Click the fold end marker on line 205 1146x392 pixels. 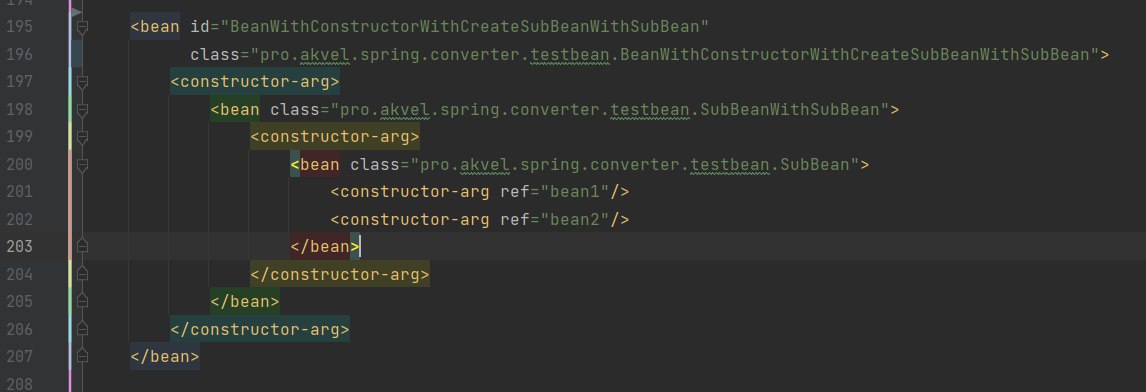click(x=82, y=301)
